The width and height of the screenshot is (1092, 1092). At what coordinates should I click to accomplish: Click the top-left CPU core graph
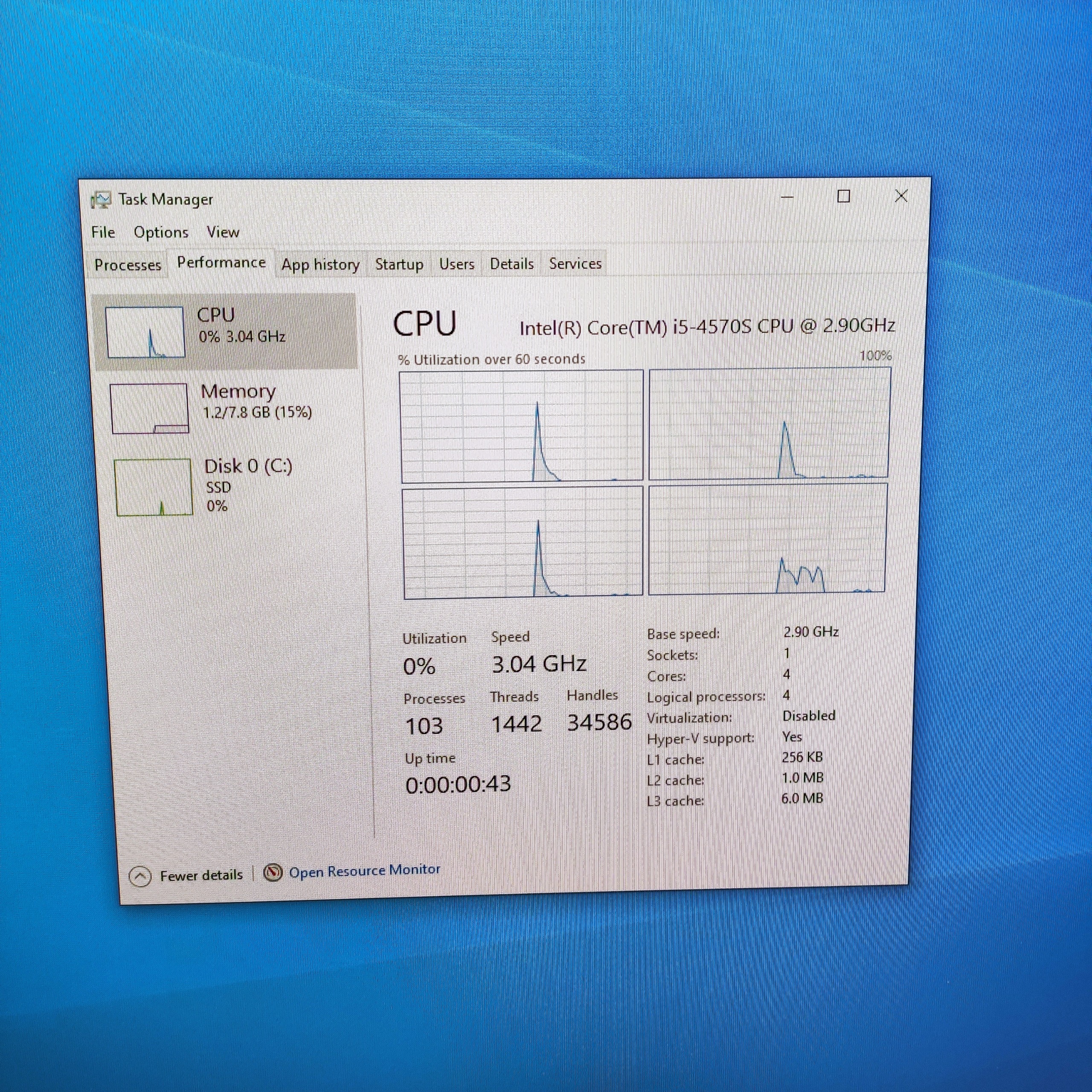point(521,426)
